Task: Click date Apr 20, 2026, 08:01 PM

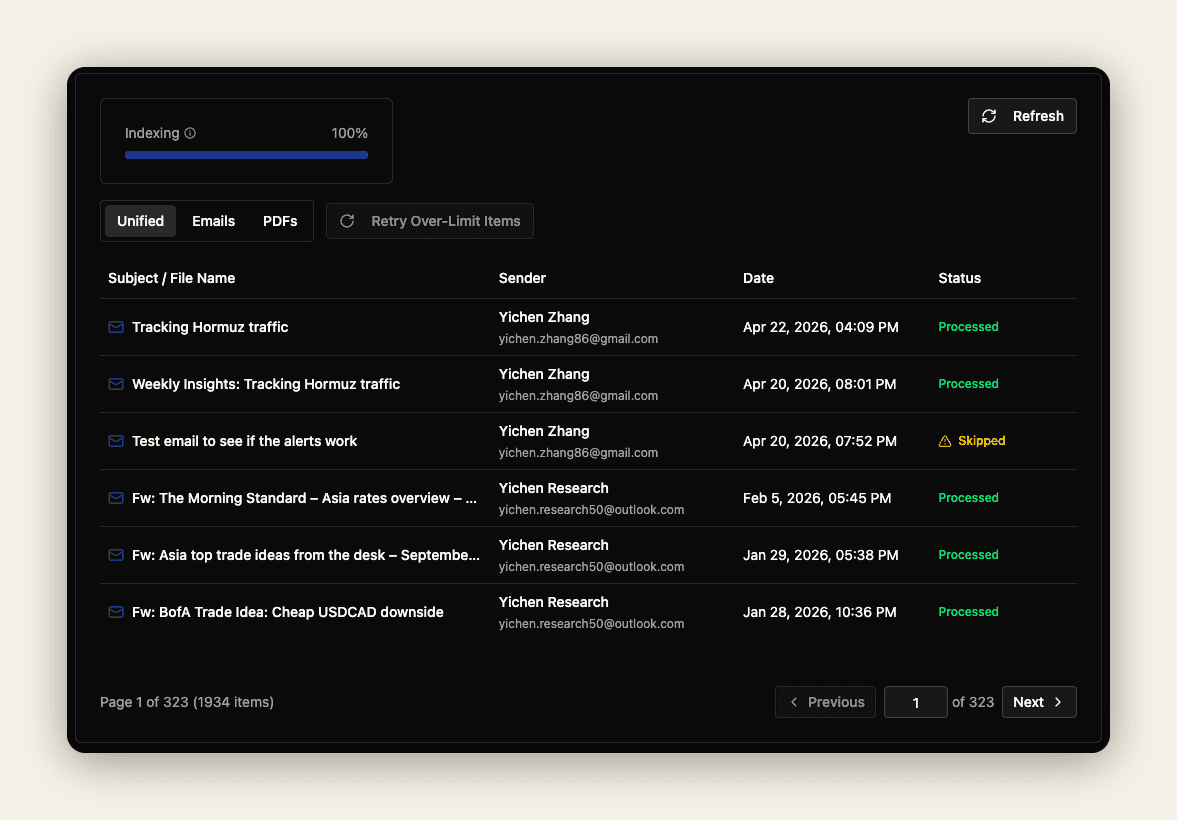Action: (820, 384)
